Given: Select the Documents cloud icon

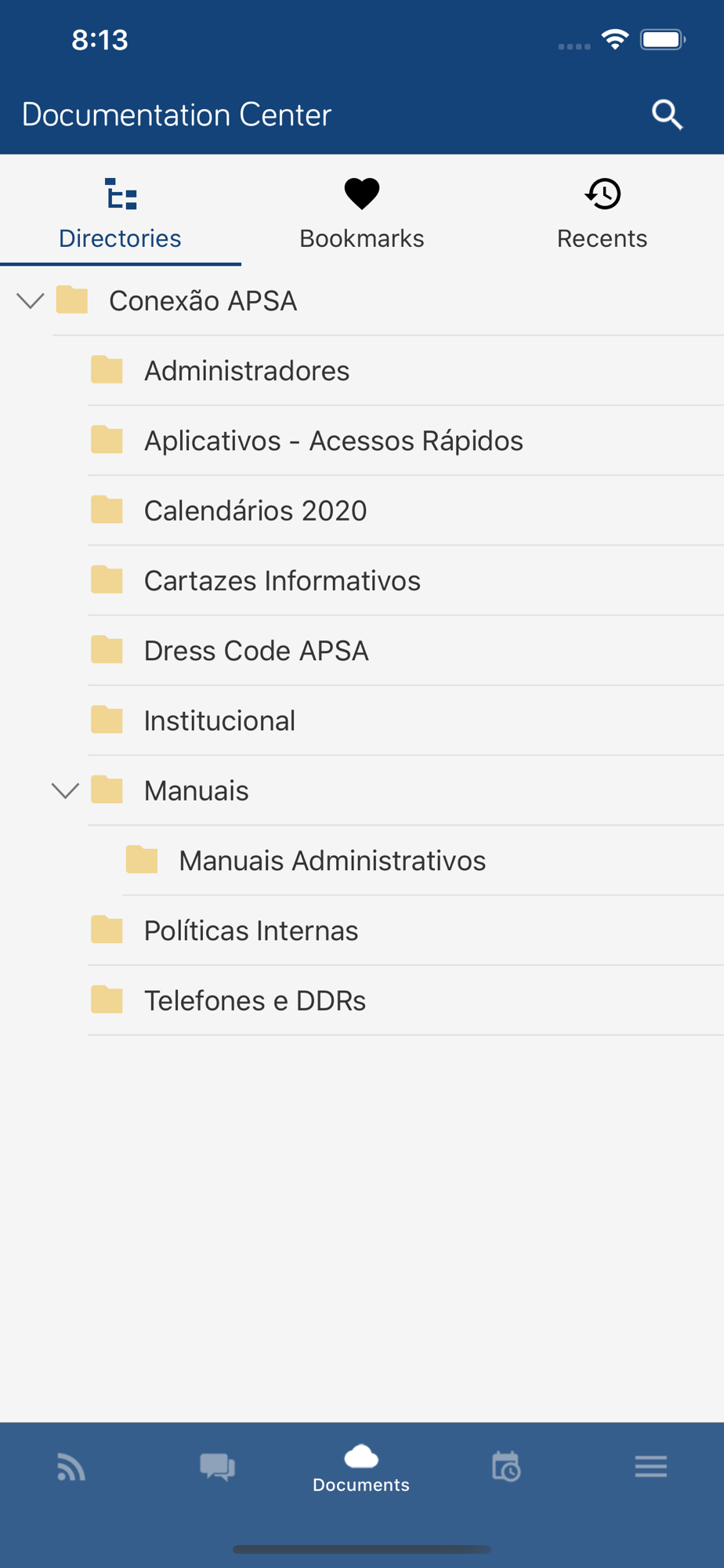Looking at the screenshot, I should [x=361, y=1456].
